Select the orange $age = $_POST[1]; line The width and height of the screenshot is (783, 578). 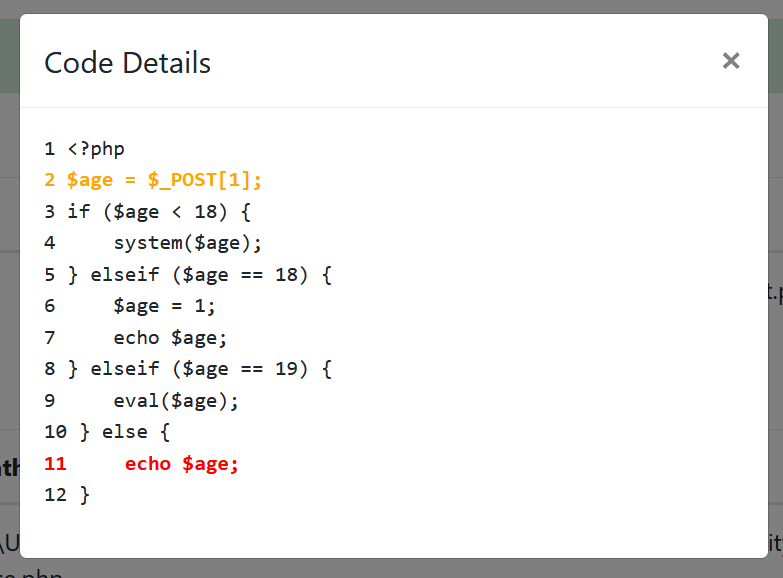[x=164, y=180]
